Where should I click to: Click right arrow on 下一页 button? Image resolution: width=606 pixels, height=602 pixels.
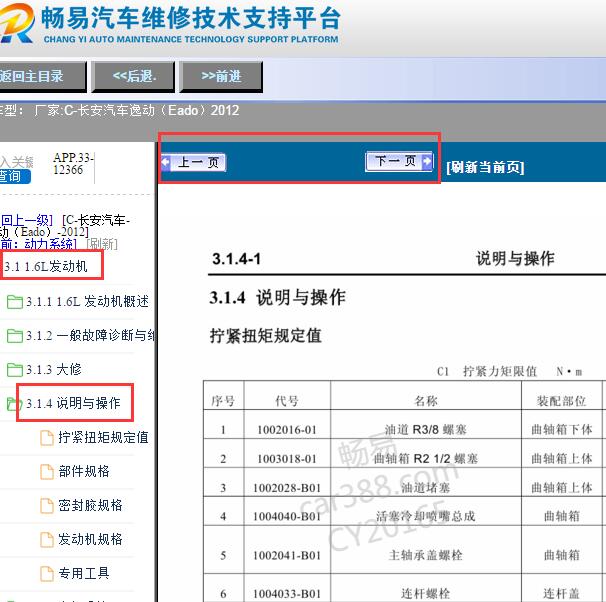[x=427, y=161]
